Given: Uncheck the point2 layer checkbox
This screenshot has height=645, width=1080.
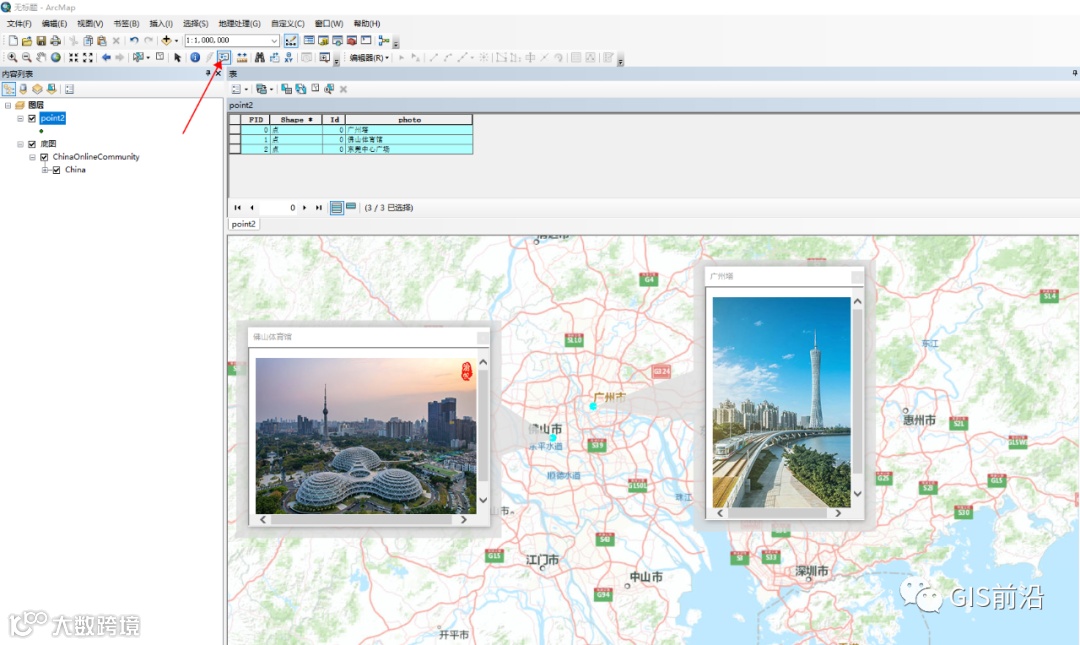Looking at the screenshot, I should click(x=32, y=118).
